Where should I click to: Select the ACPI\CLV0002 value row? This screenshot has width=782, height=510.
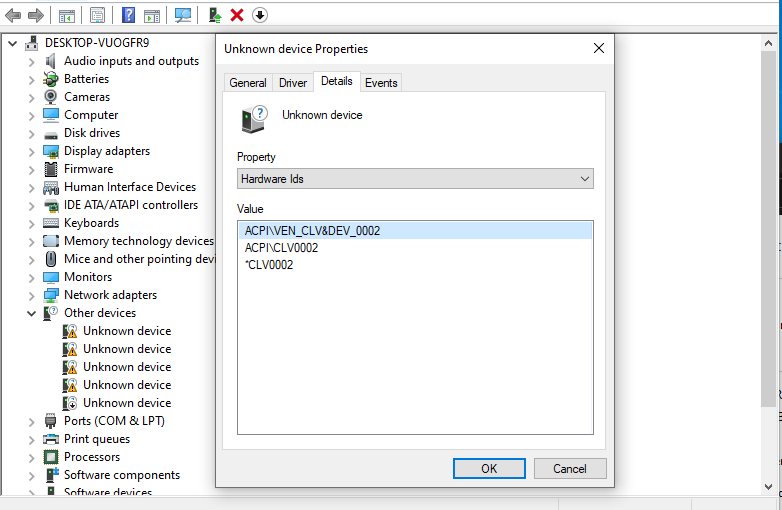415,248
